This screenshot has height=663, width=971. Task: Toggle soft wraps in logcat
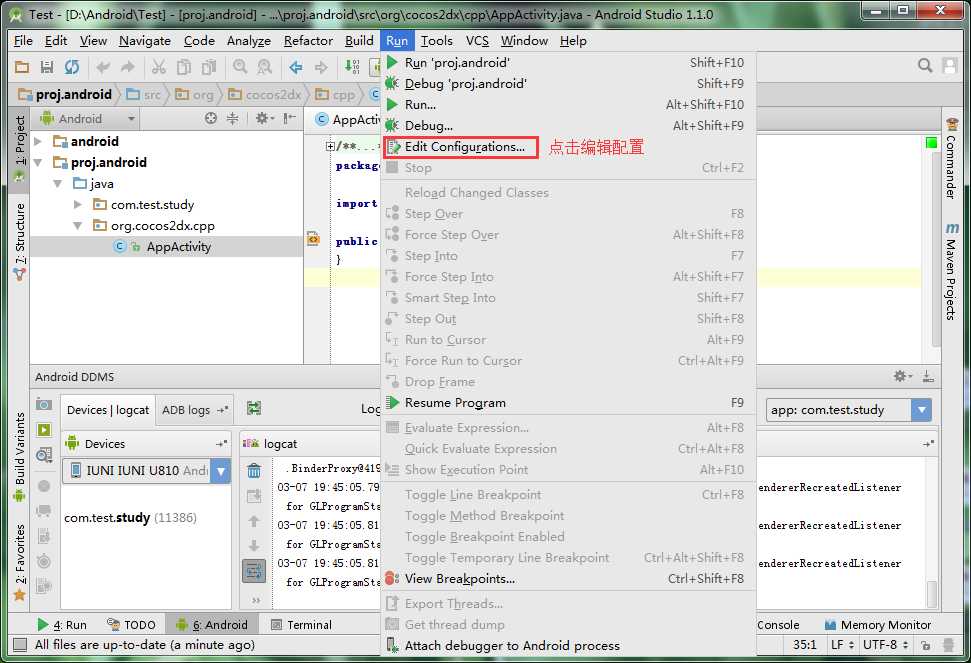[x=254, y=571]
